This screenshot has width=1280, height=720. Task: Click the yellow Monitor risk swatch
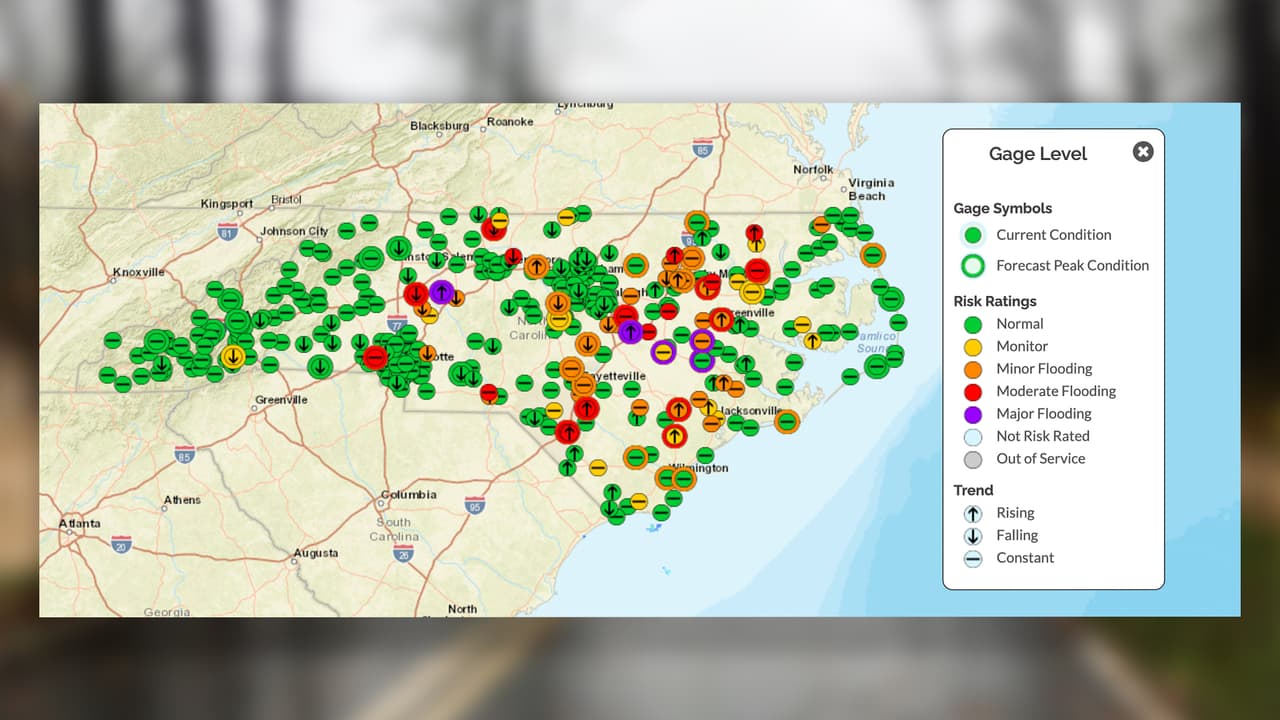click(973, 346)
